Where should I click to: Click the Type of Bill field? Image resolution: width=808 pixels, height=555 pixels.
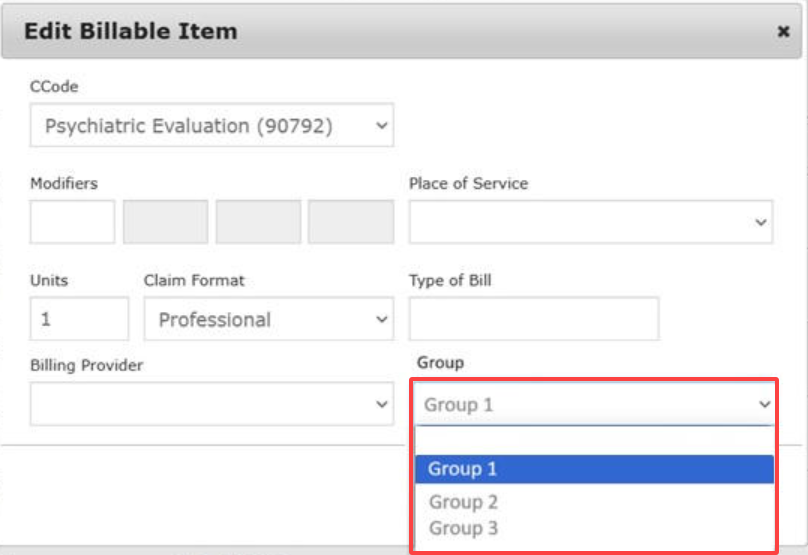pyautogui.click(x=533, y=320)
